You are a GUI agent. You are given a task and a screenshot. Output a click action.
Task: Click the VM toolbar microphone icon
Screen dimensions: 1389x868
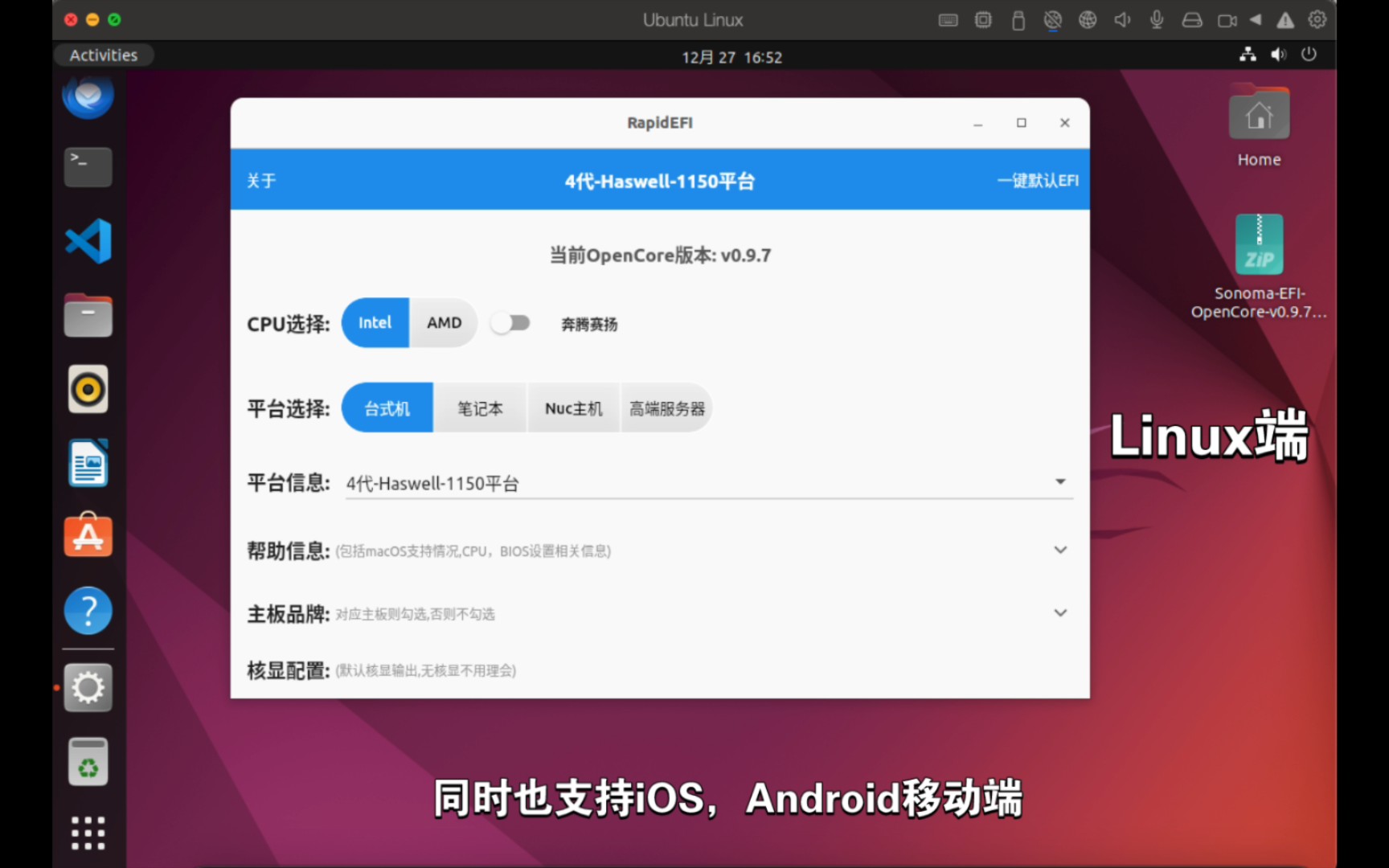1157,20
